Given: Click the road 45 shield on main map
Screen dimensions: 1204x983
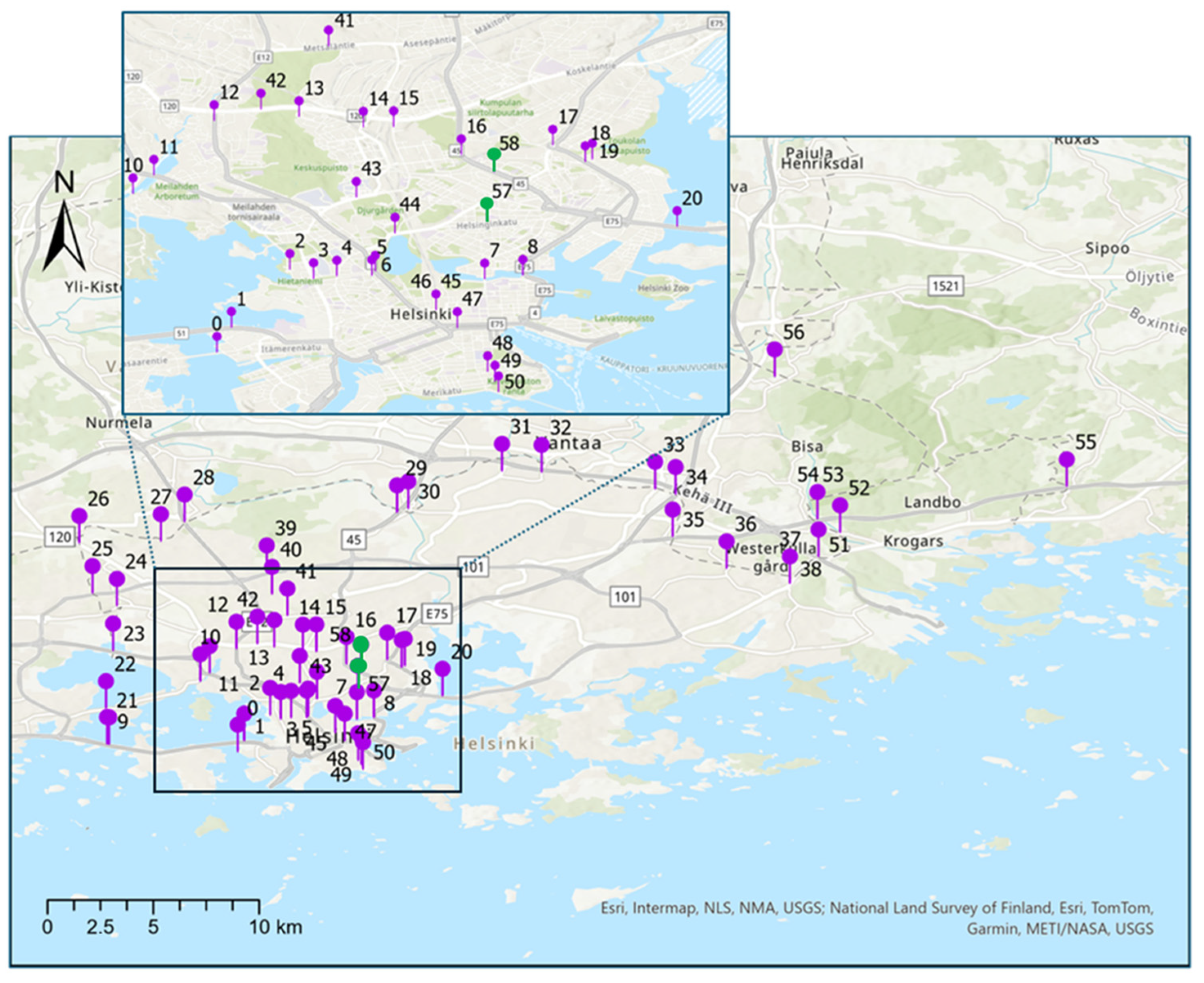Looking at the screenshot, I should point(354,540).
